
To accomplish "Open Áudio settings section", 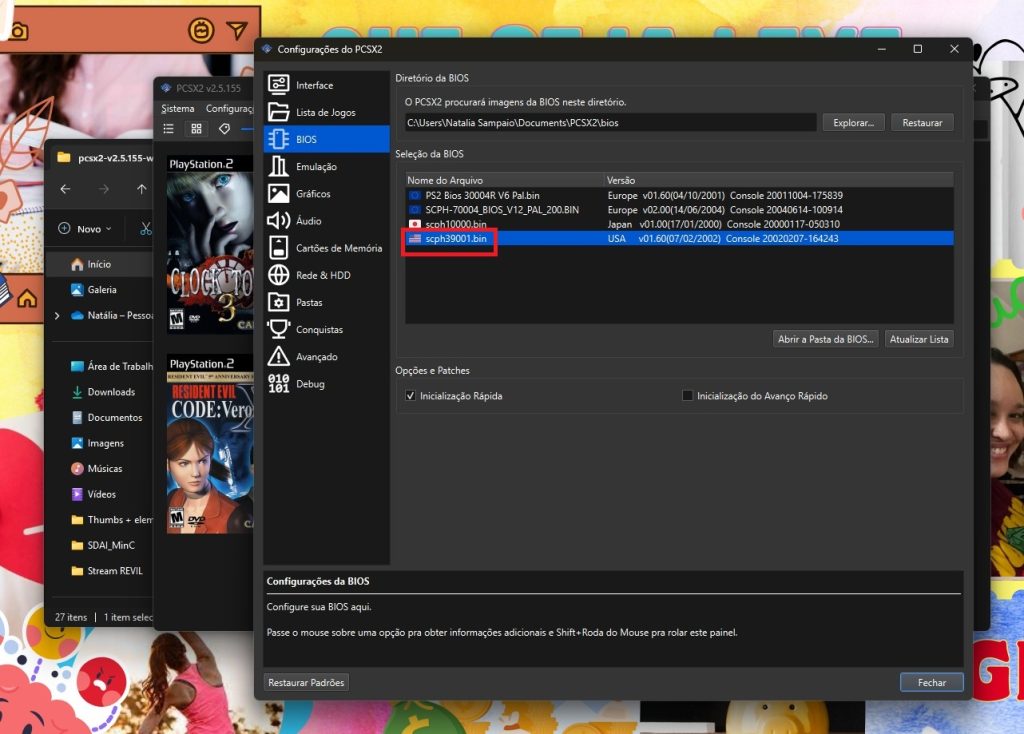I will tap(308, 221).
